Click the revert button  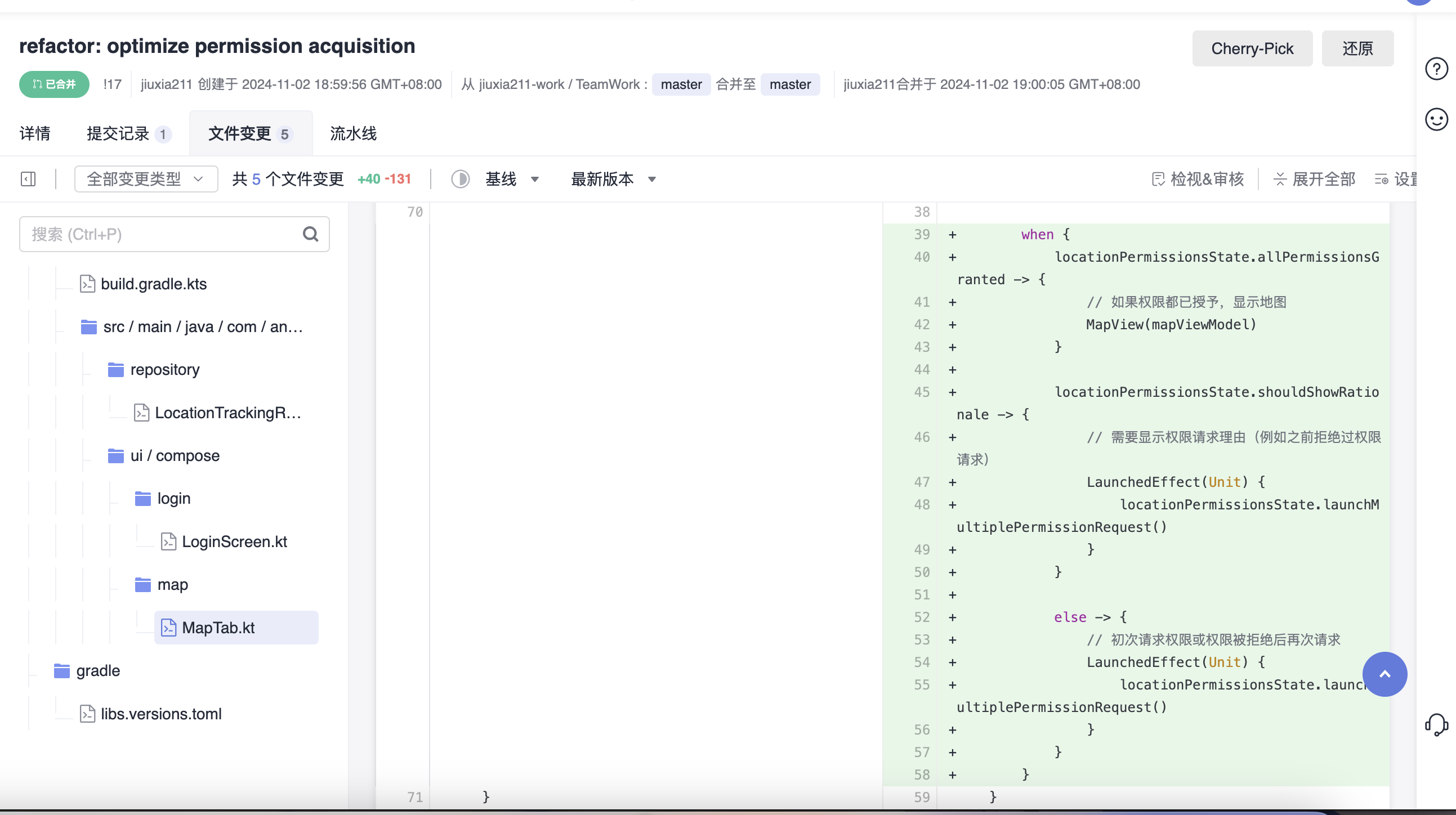pyautogui.click(x=1357, y=48)
